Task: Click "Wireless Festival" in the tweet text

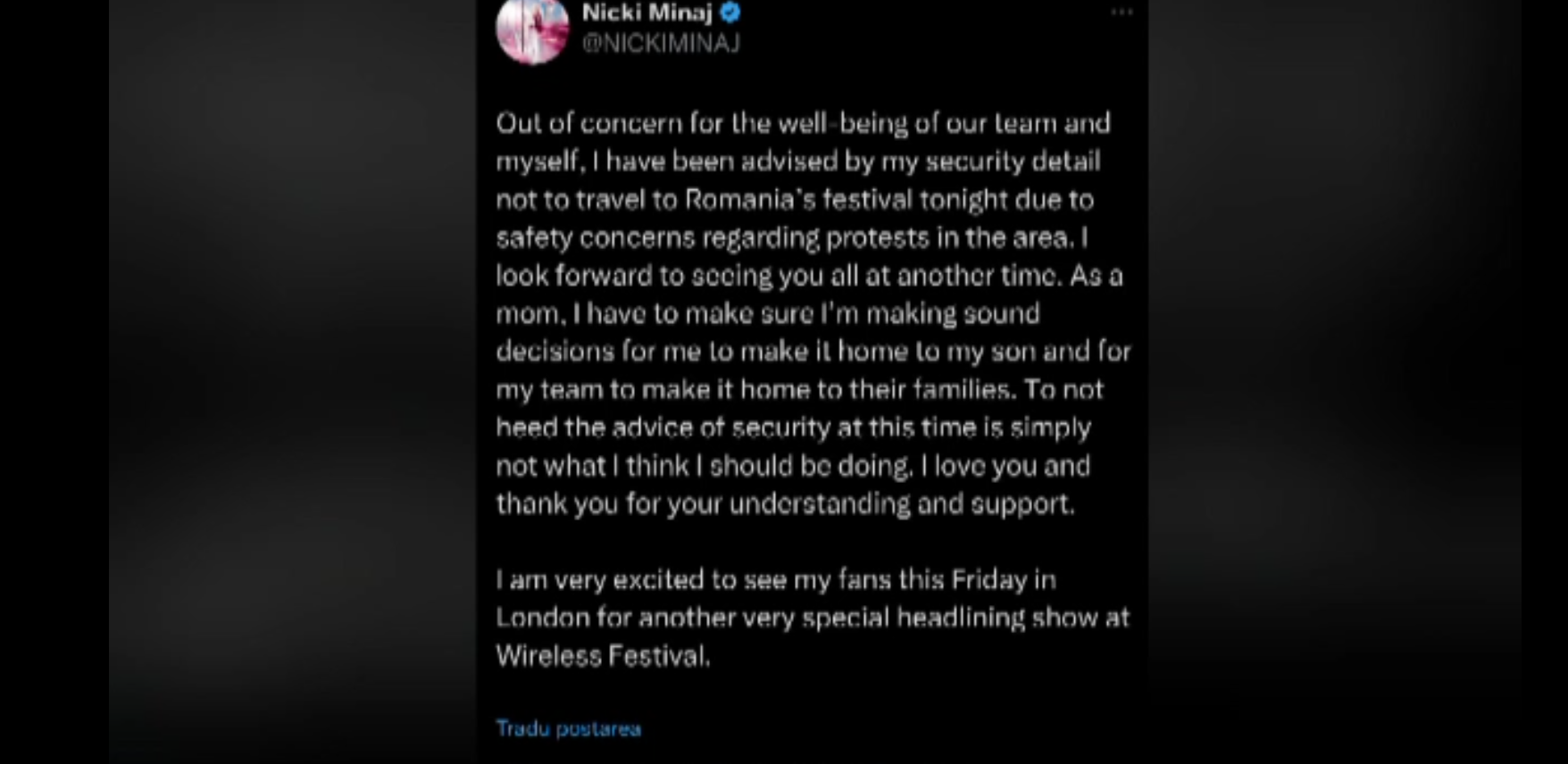Action: pyautogui.click(x=603, y=656)
